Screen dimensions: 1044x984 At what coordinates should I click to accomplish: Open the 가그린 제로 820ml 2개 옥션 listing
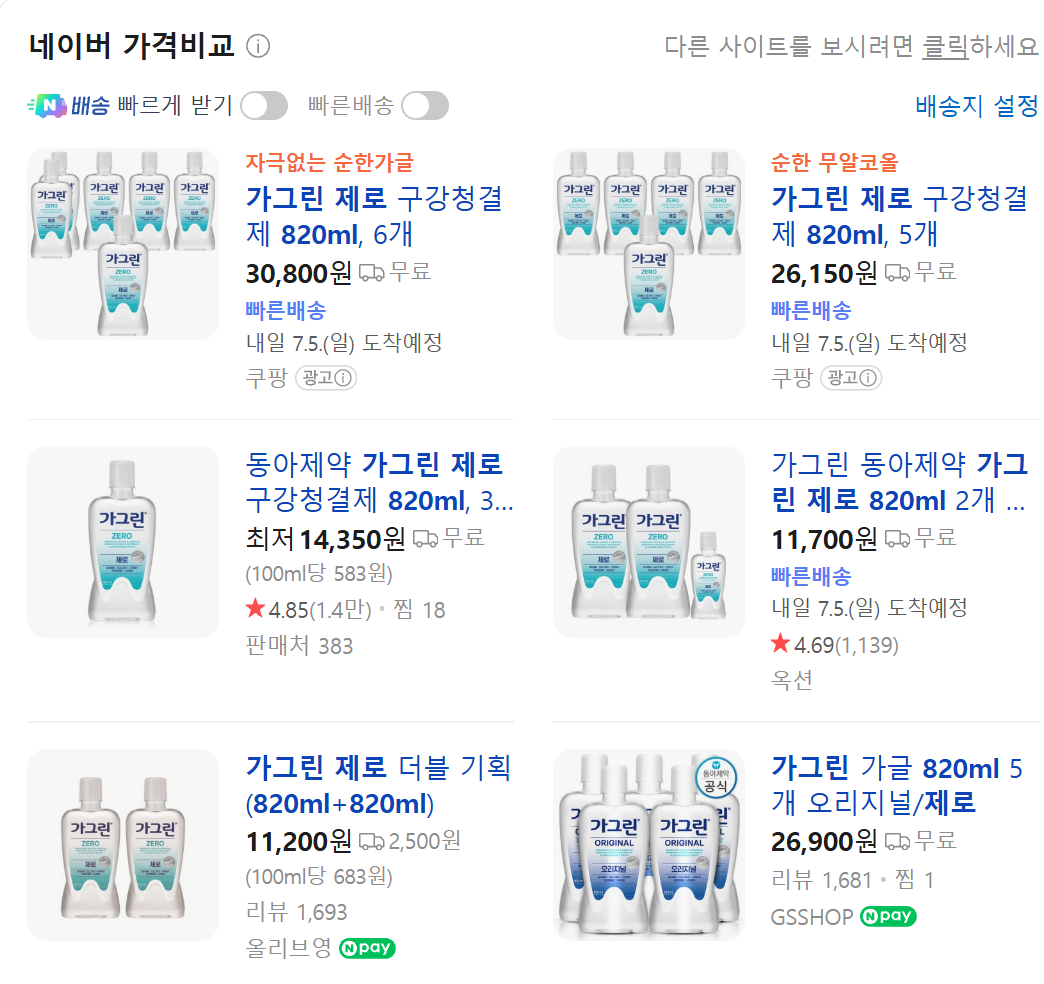pos(900,482)
